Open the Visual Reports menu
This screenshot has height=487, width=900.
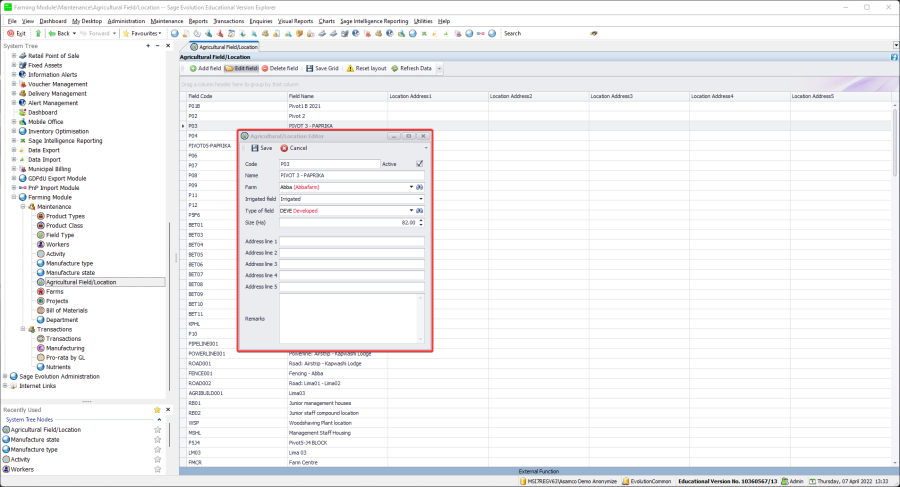tap(294, 20)
